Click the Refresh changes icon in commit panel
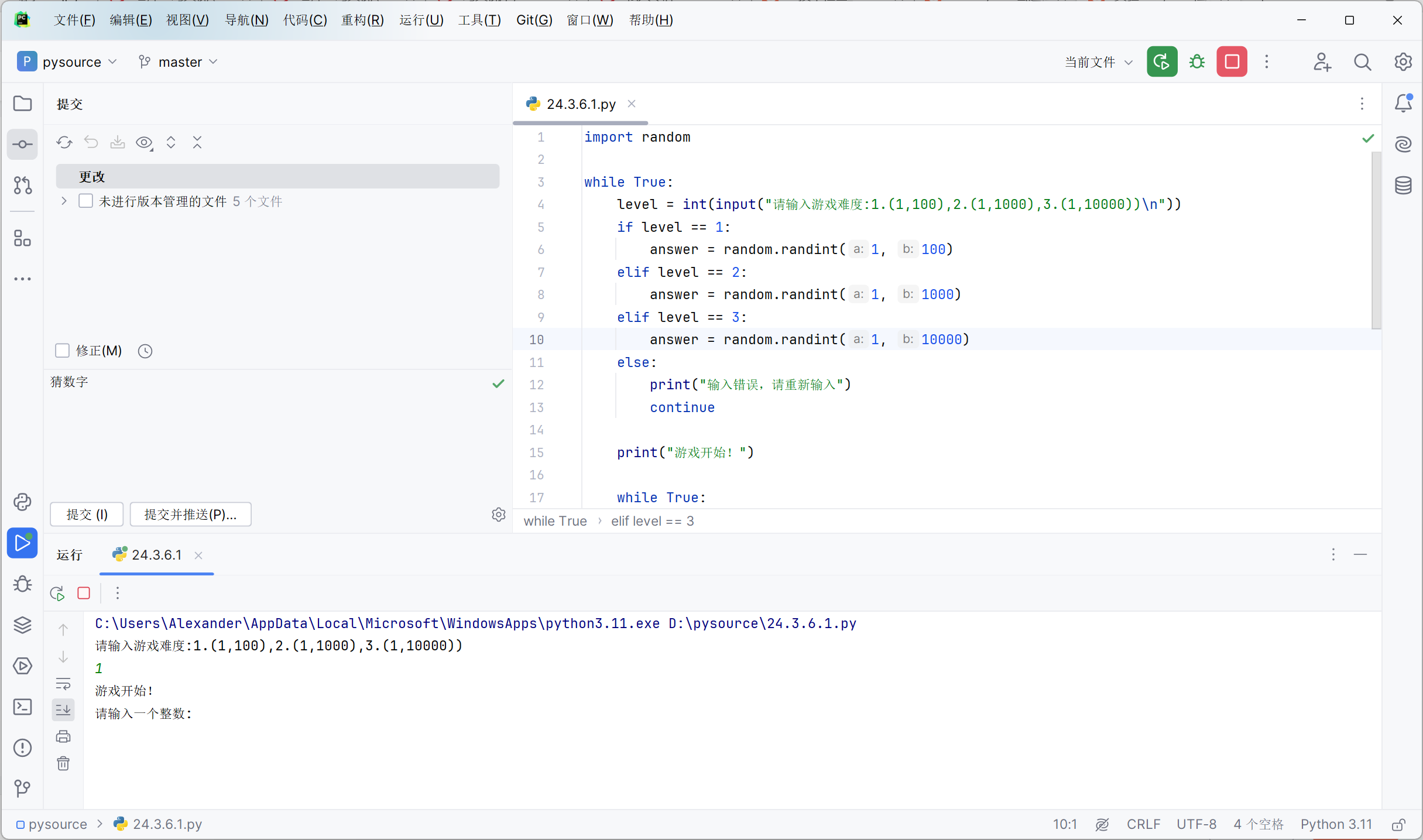 click(64, 142)
